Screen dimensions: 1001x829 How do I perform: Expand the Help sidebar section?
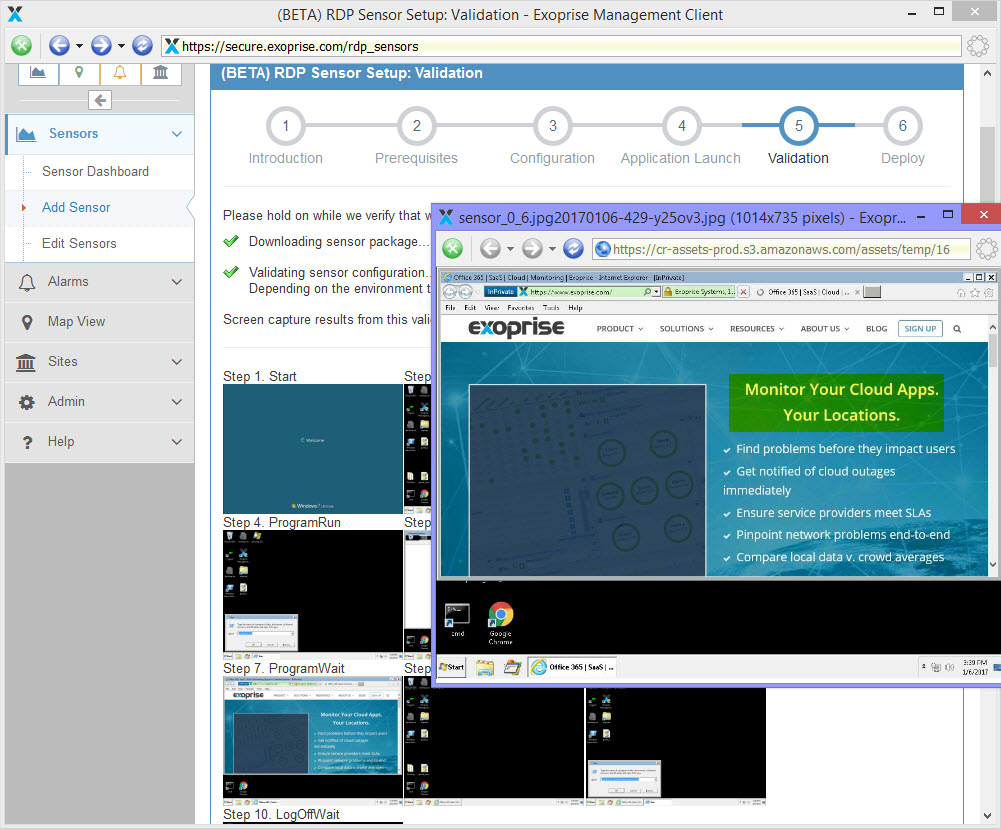[100, 442]
